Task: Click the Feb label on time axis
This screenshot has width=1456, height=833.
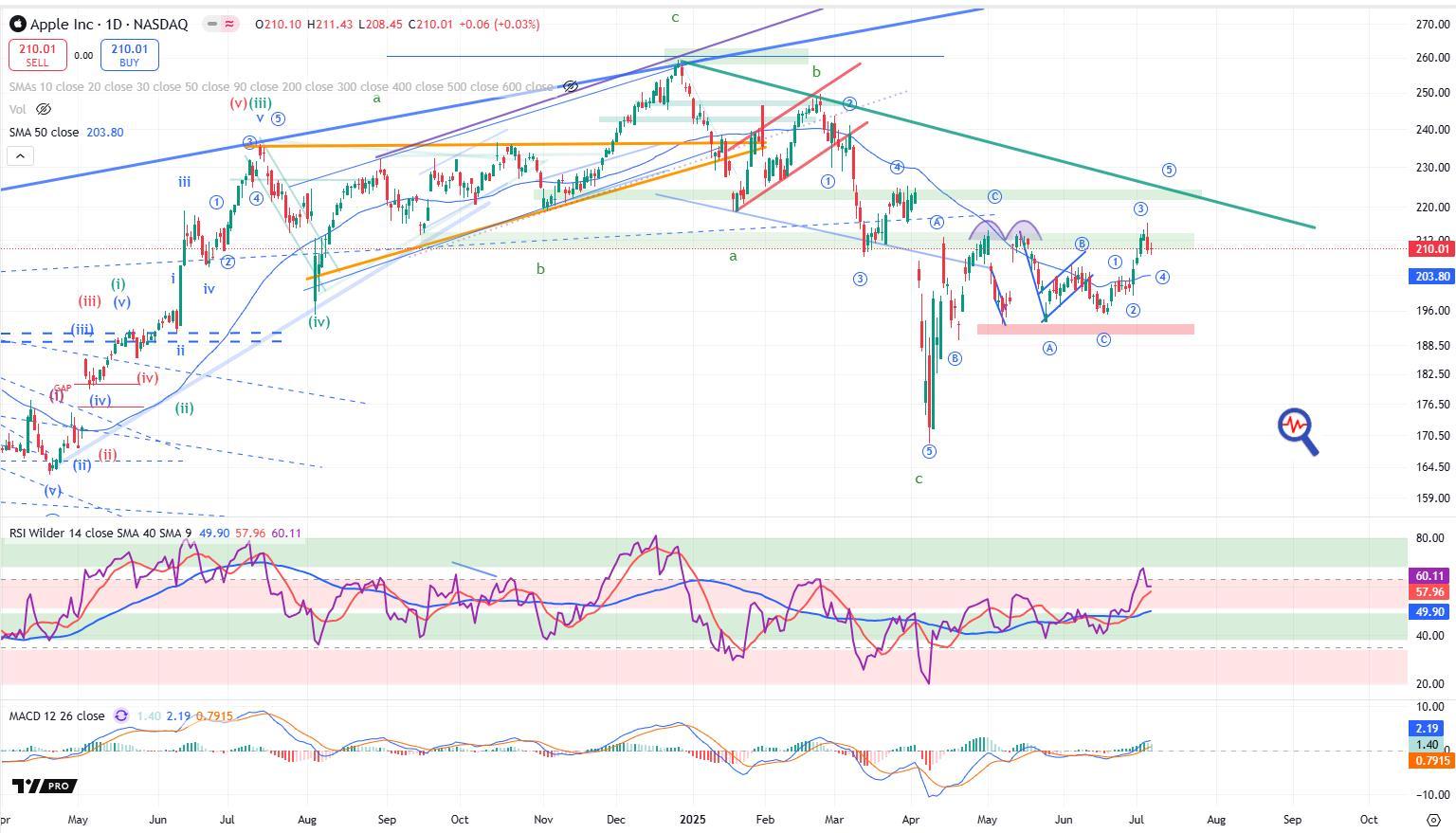Action: point(765,819)
